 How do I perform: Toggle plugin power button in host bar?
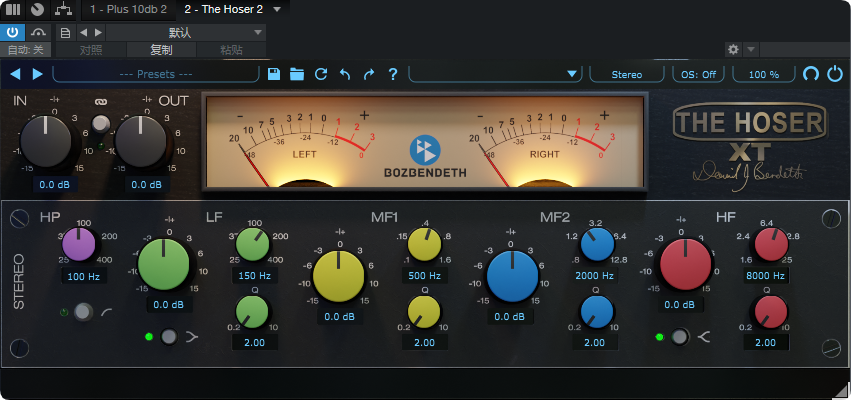tap(12, 33)
